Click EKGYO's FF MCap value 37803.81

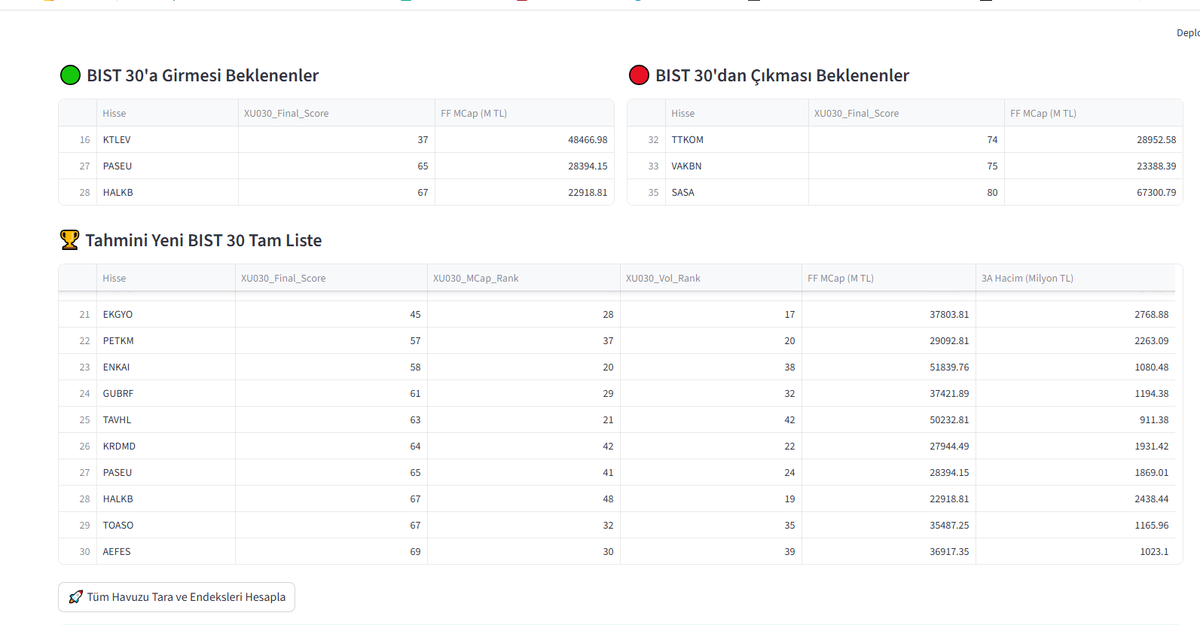(x=889, y=314)
